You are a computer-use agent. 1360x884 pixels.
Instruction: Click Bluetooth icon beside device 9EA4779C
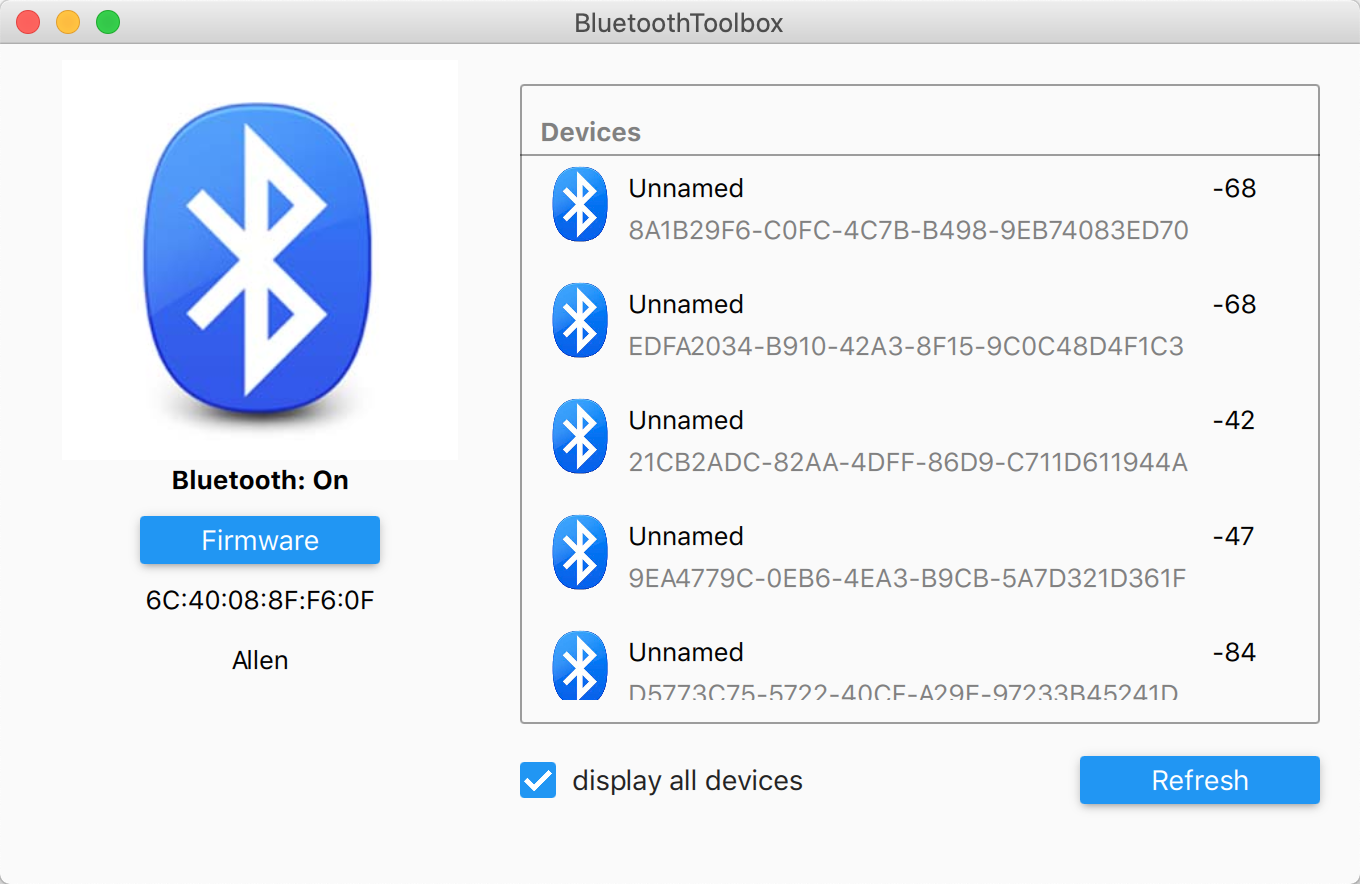(580, 552)
